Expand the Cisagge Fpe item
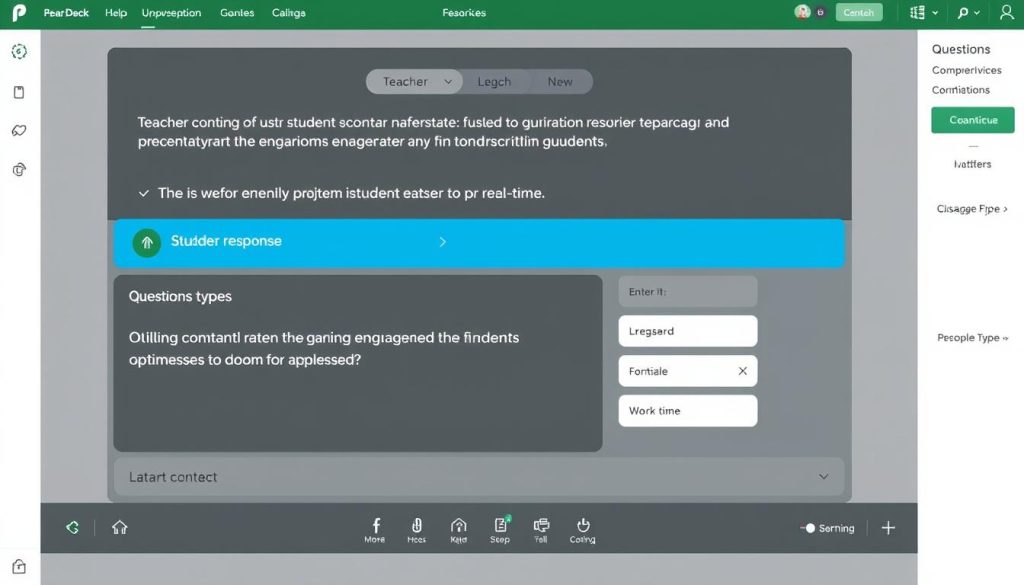Viewport: 1024px width, 585px height. 972,209
